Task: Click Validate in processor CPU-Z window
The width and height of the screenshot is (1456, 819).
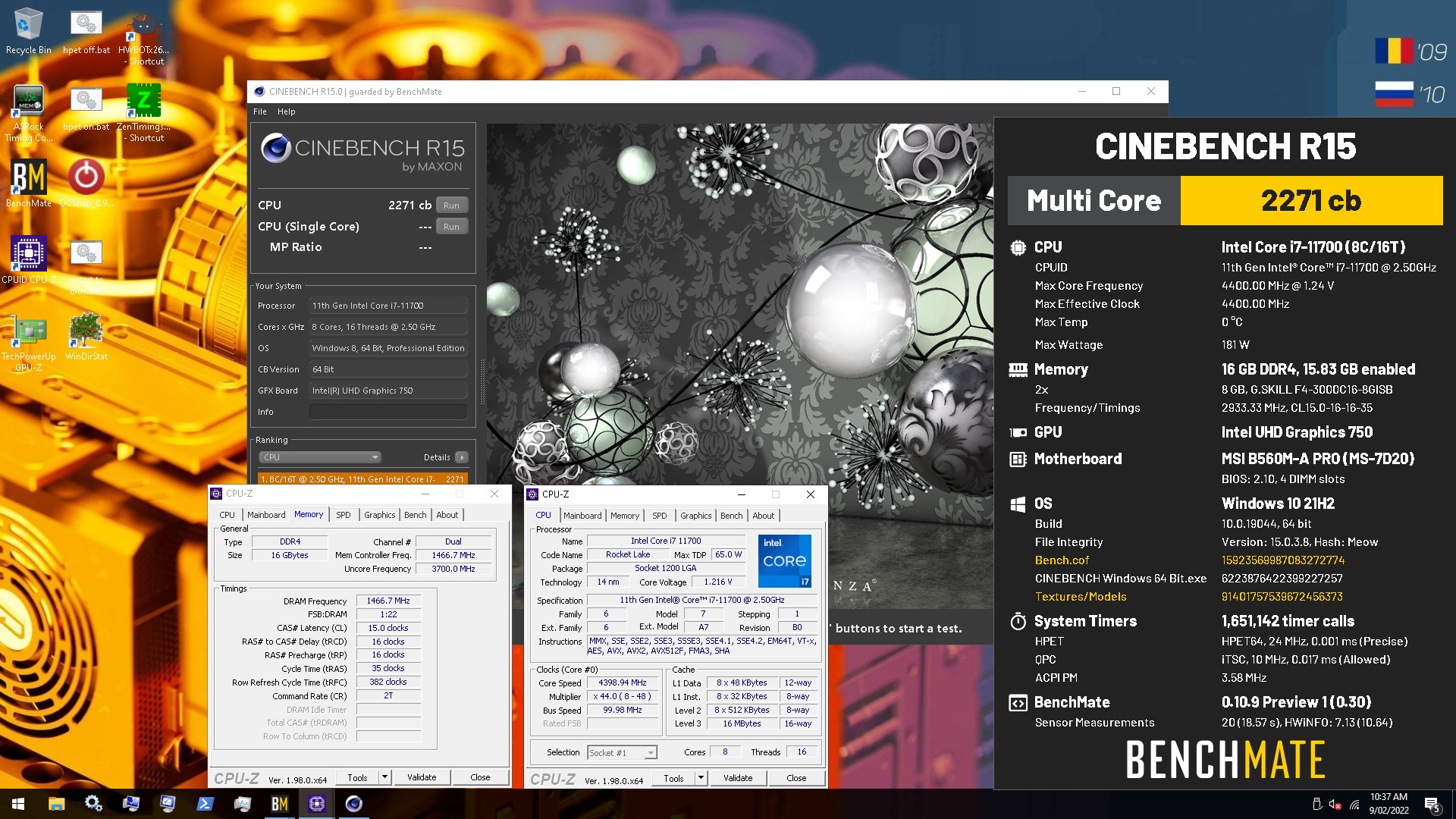Action: point(738,778)
